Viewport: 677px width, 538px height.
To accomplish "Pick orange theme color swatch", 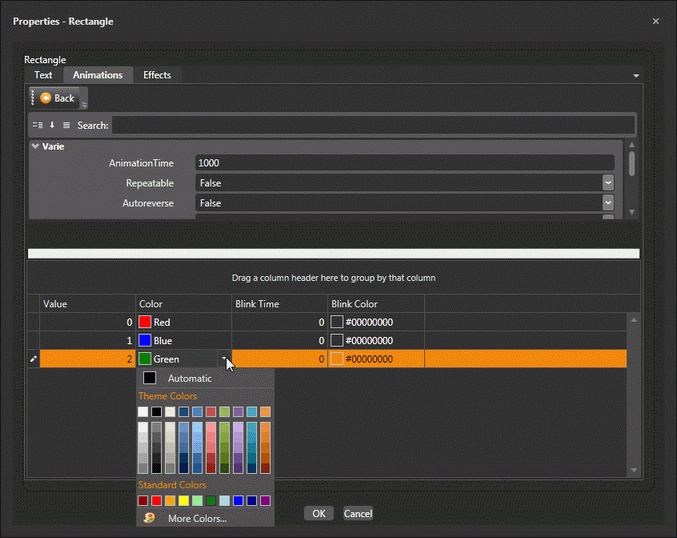I will click(265, 411).
